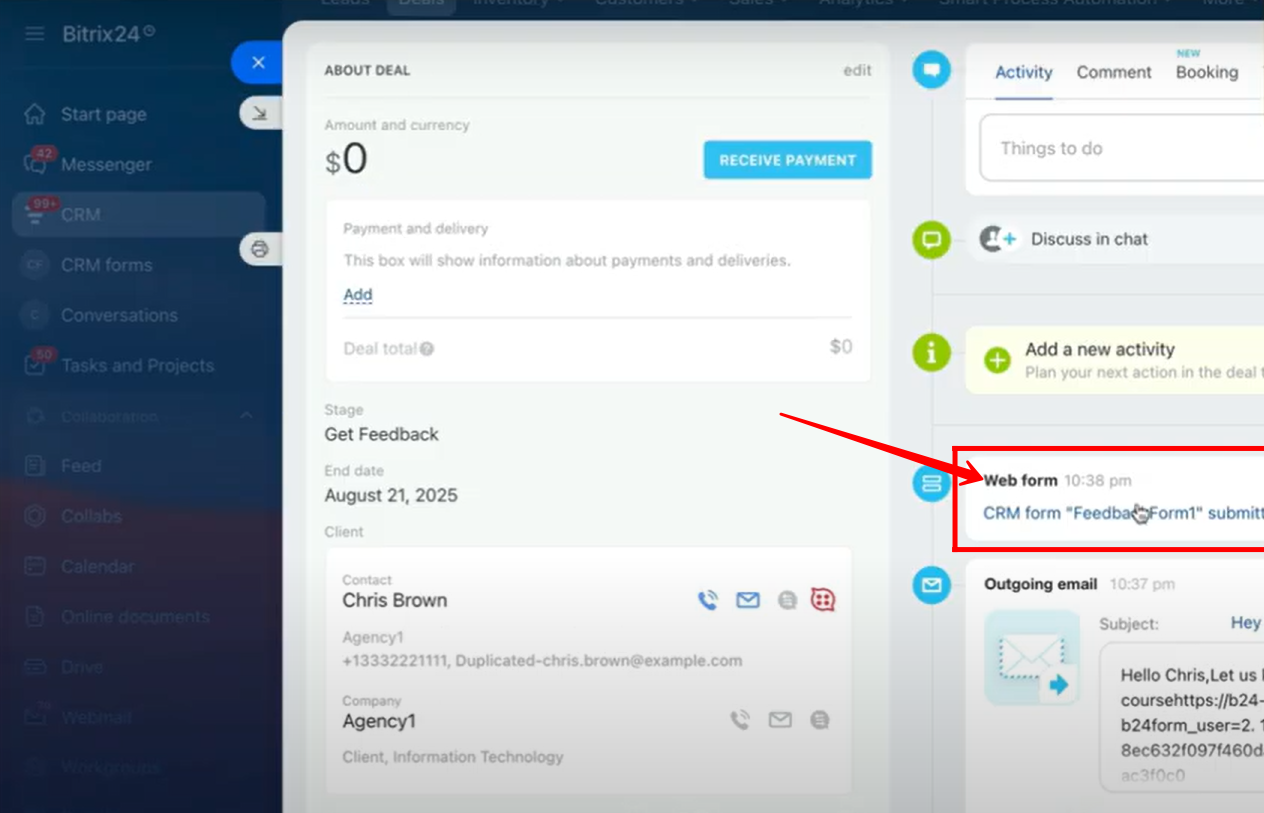Click the Messenger chat bubble icon
This screenshot has width=1264, height=813.
[35, 165]
